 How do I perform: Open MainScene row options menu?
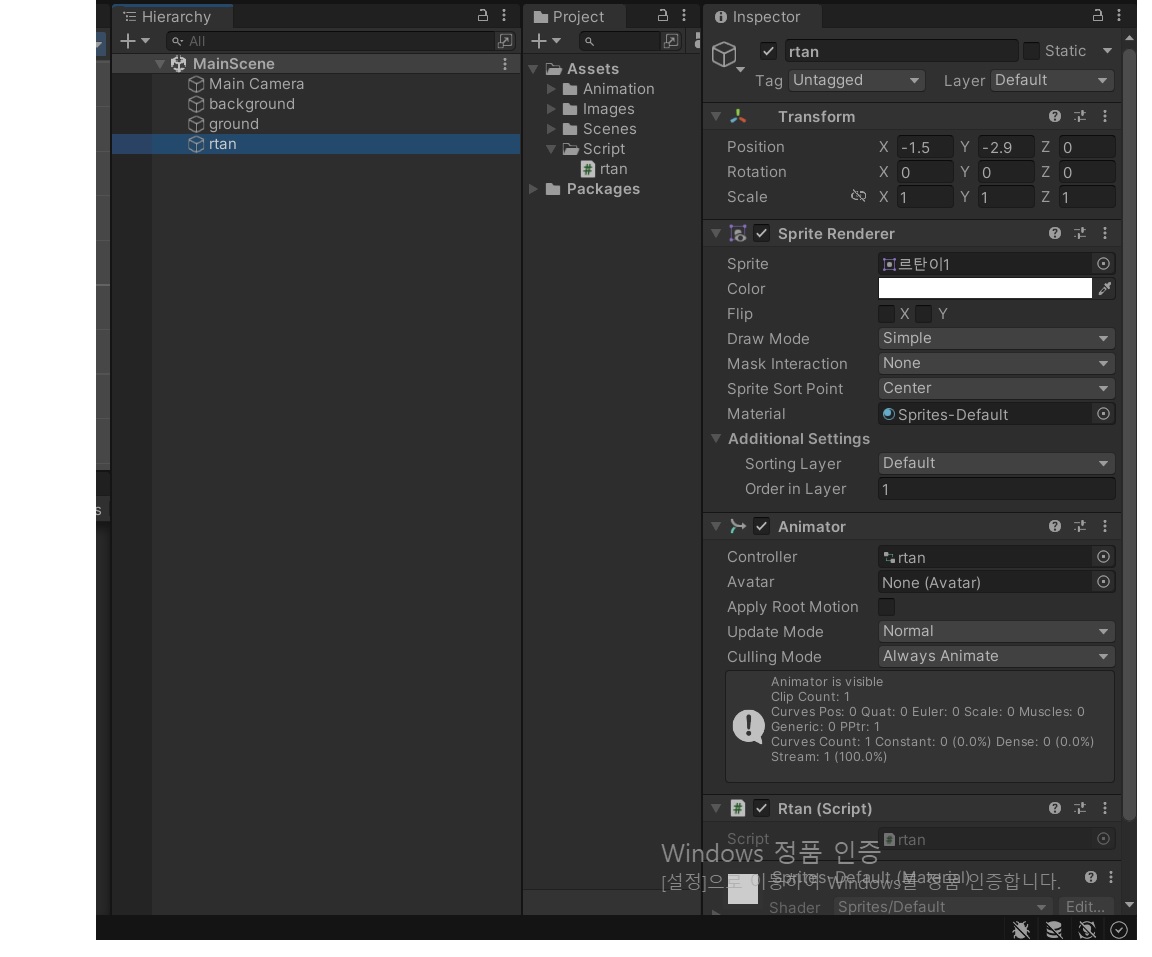point(505,64)
